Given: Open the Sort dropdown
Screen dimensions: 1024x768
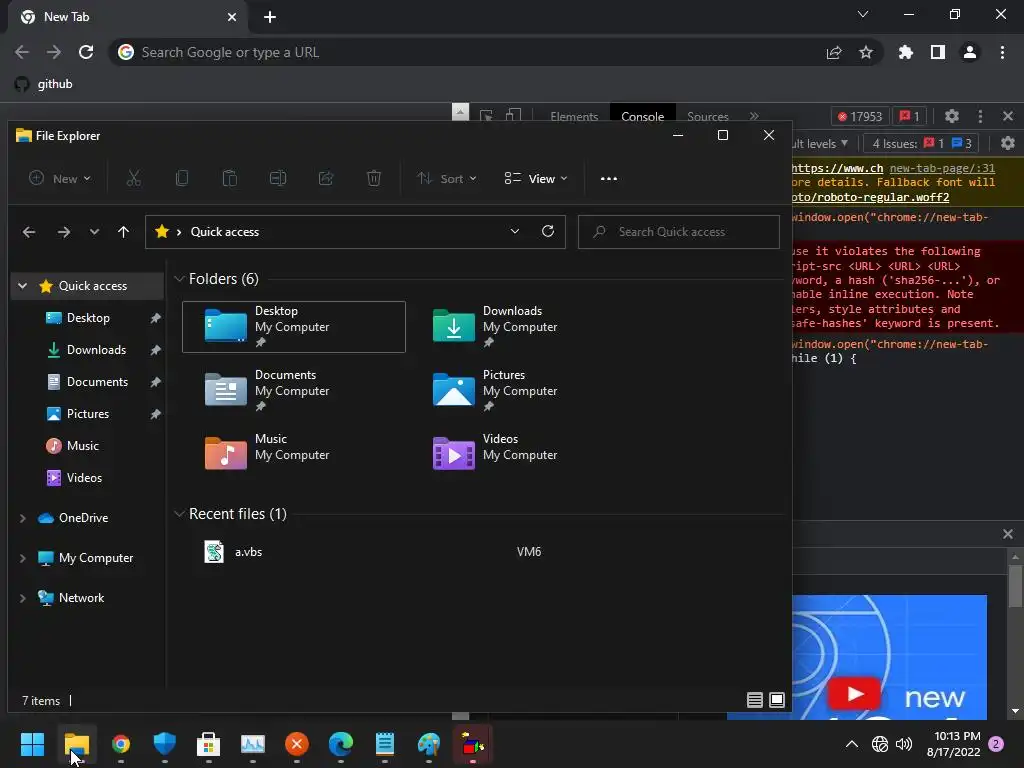Looking at the screenshot, I should (447, 178).
